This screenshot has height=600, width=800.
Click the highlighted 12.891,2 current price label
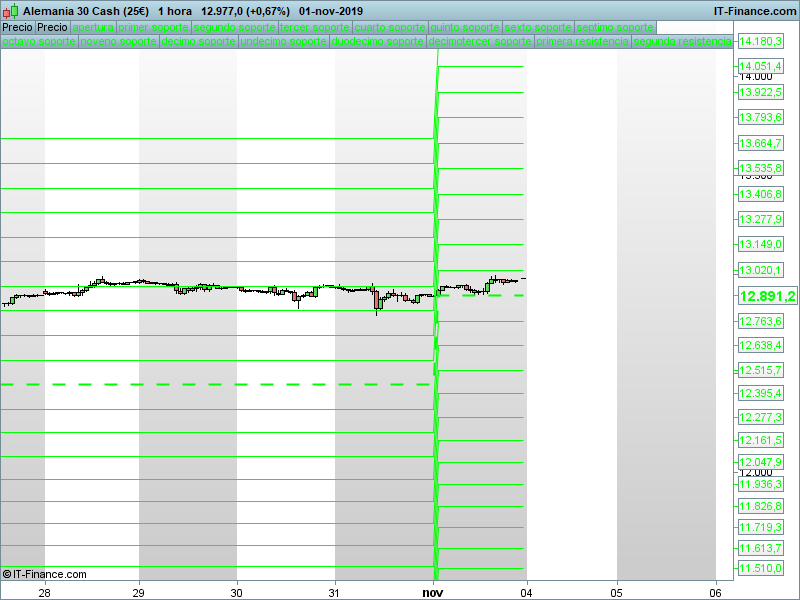(766, 296)
